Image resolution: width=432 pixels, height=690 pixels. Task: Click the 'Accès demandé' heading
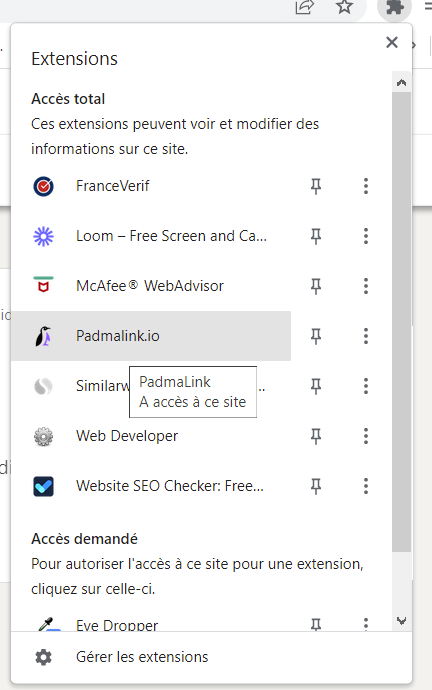point(84,539)
